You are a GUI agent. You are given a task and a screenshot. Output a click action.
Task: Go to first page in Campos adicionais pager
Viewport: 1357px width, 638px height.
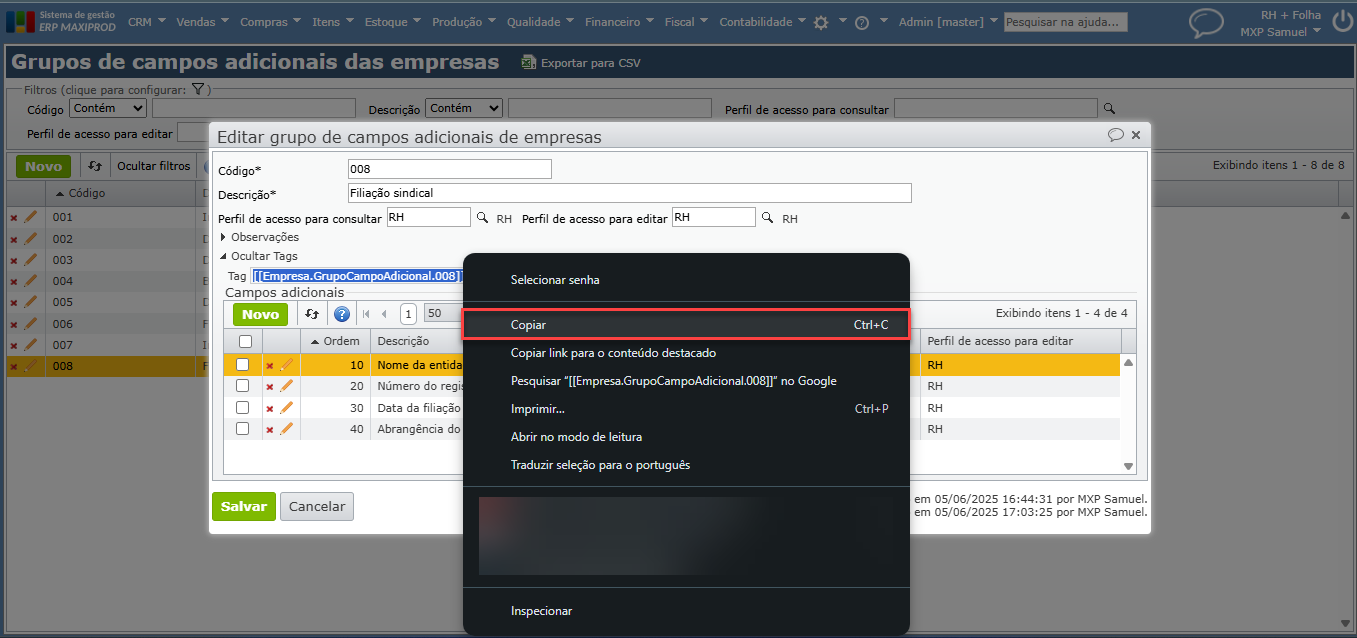(x=366, y=314)
